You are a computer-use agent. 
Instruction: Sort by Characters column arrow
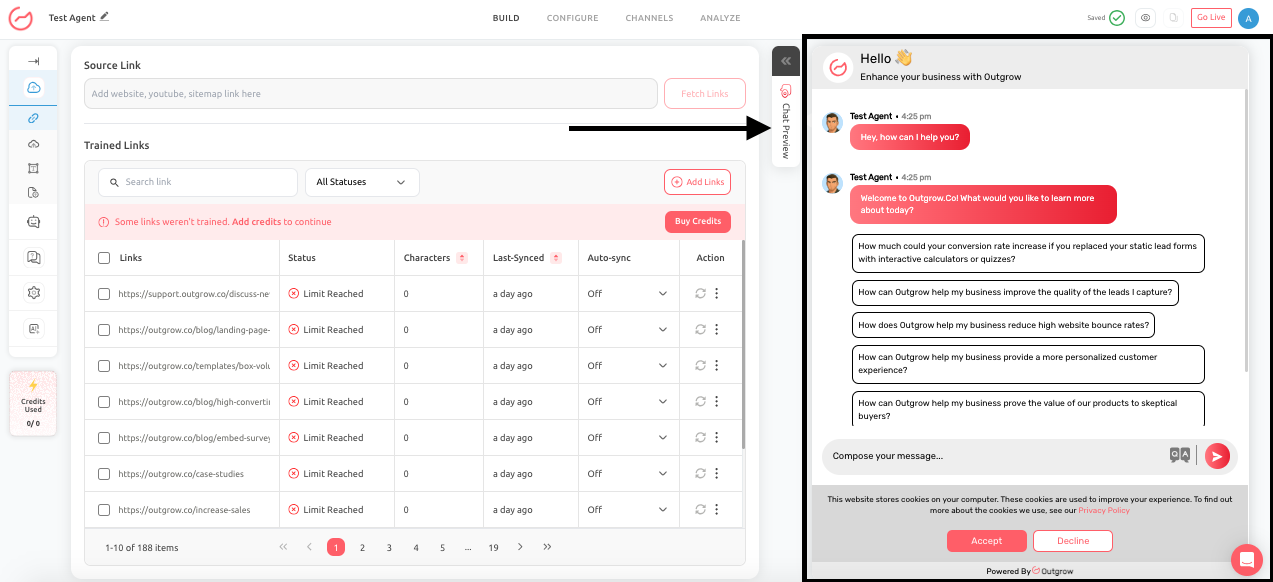tap(461, 258)
